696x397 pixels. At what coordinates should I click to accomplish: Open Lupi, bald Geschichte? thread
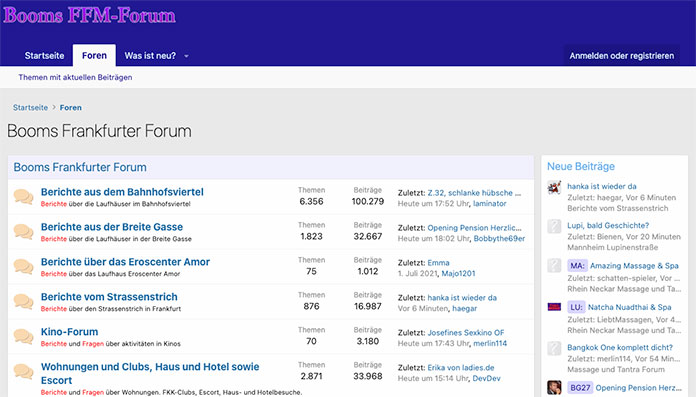pos(608,226)
